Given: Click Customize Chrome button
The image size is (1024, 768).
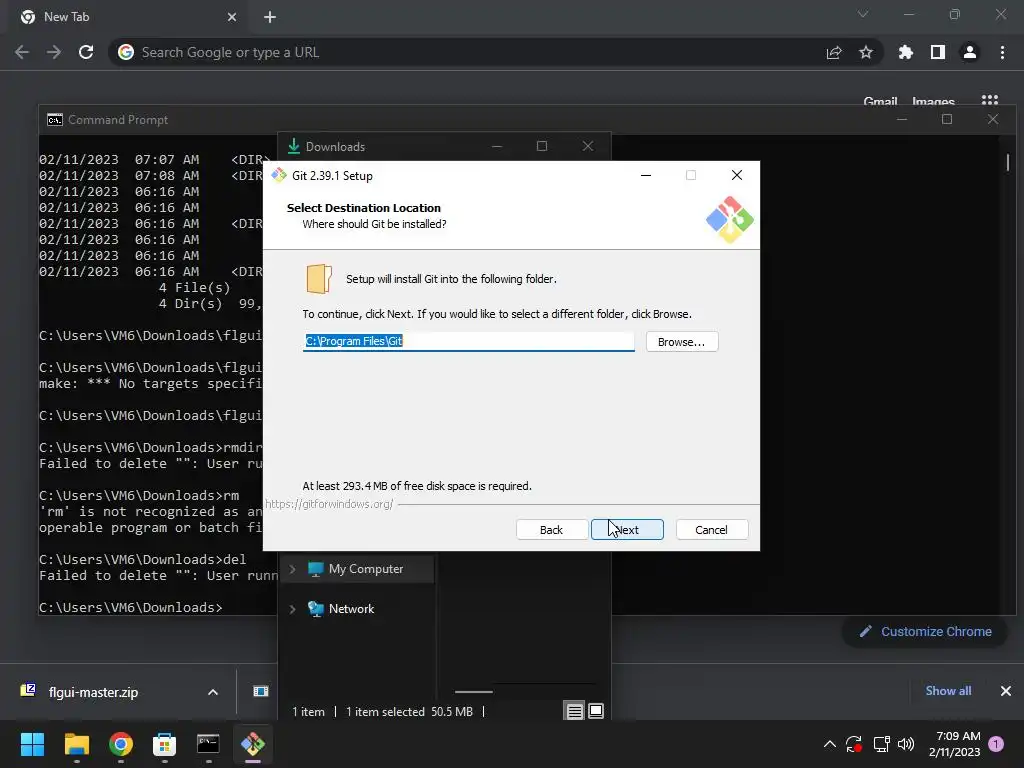Looking at the screenshot, I should click(x=925, y=632).
